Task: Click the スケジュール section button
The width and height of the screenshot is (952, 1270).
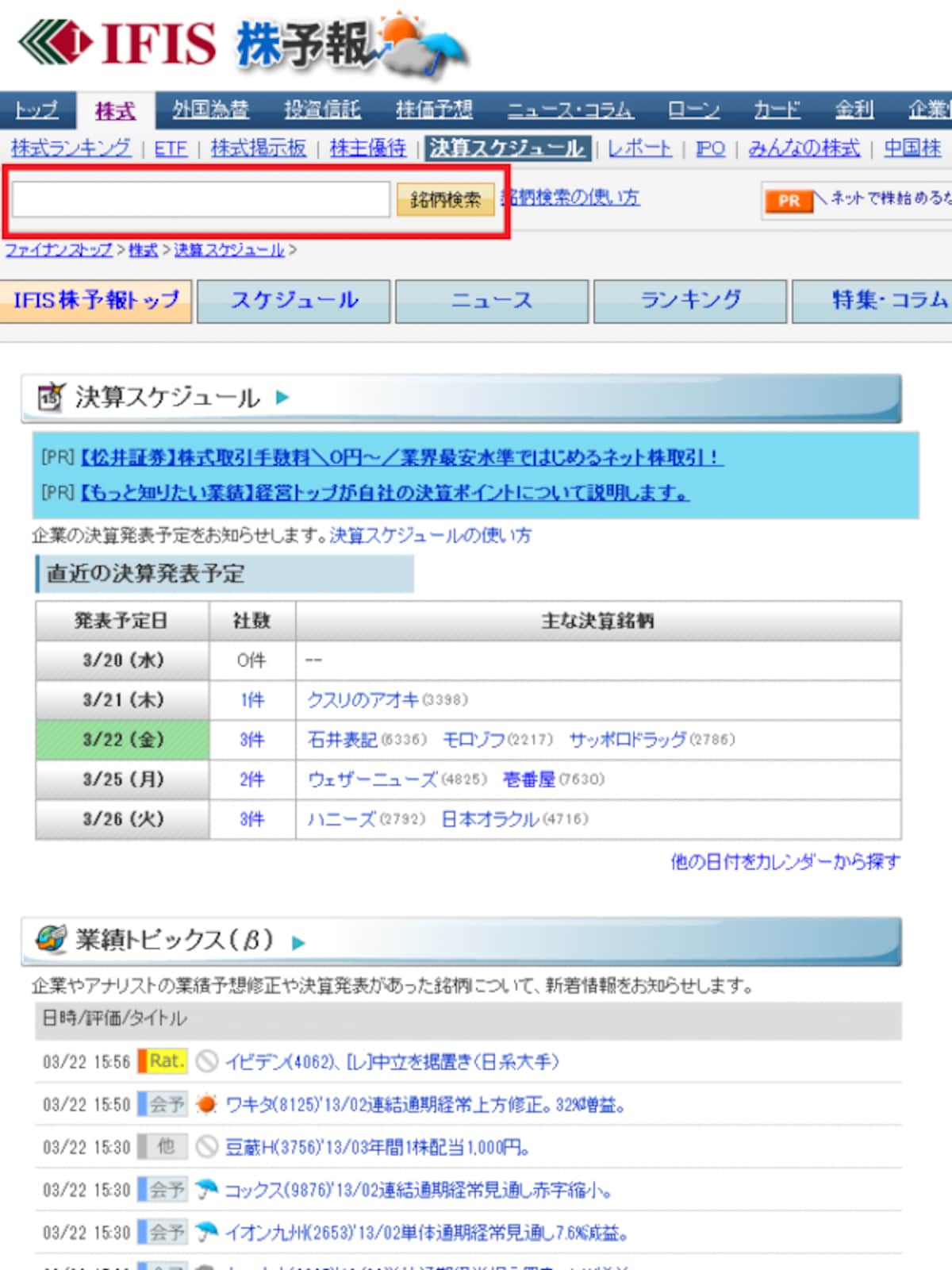Action: [294, 301]
